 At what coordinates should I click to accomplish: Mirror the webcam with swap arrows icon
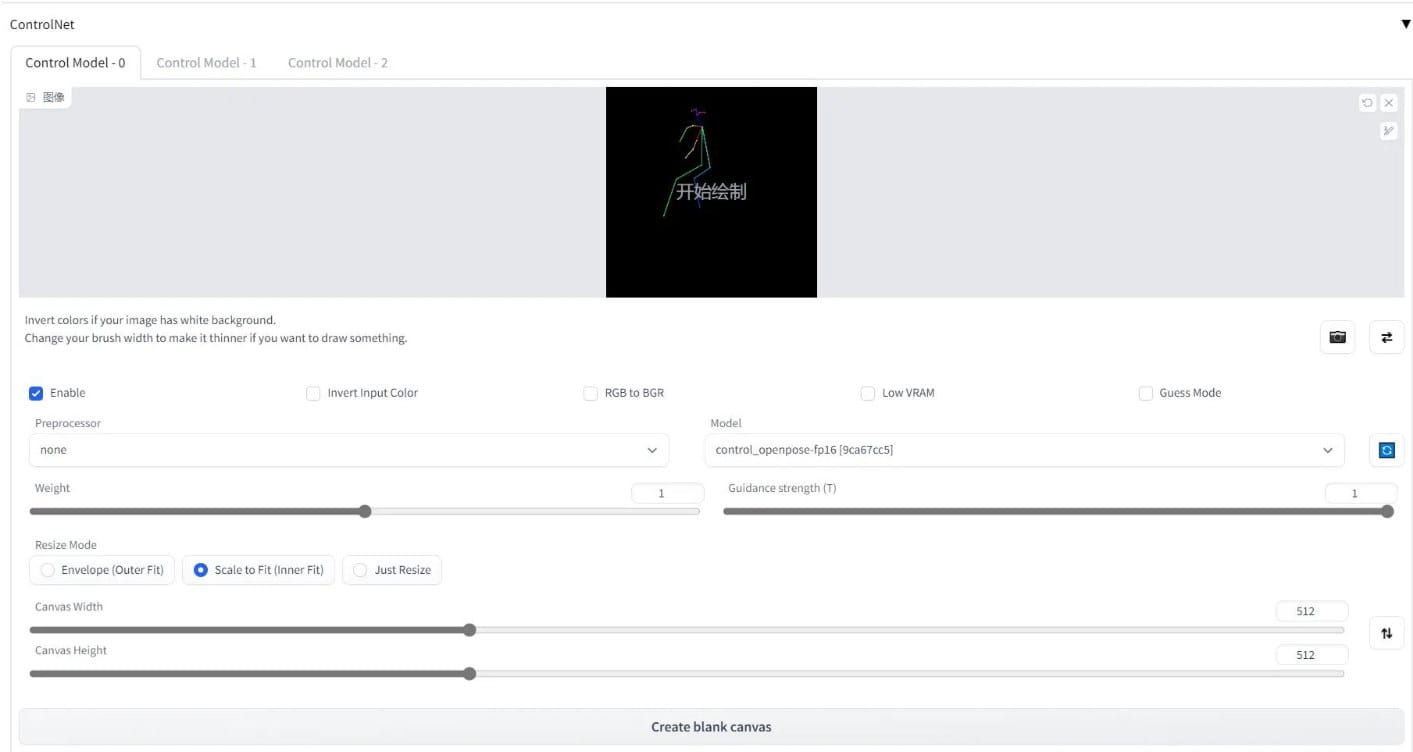1386,337
